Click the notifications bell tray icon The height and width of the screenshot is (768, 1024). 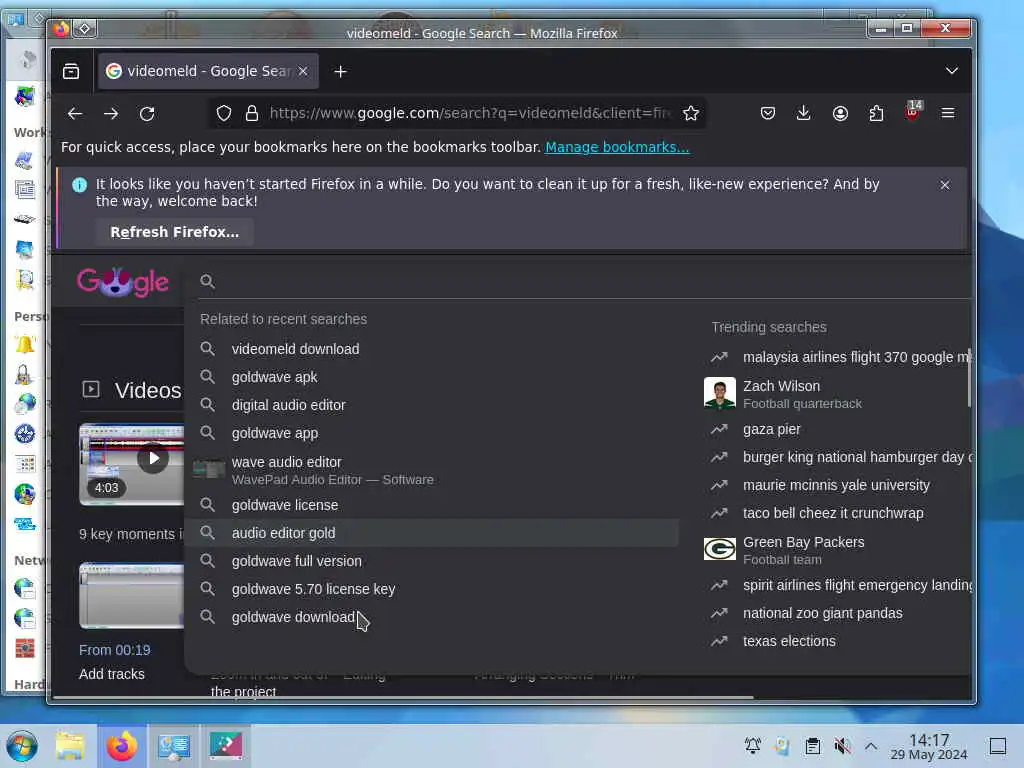pos(752,746)
